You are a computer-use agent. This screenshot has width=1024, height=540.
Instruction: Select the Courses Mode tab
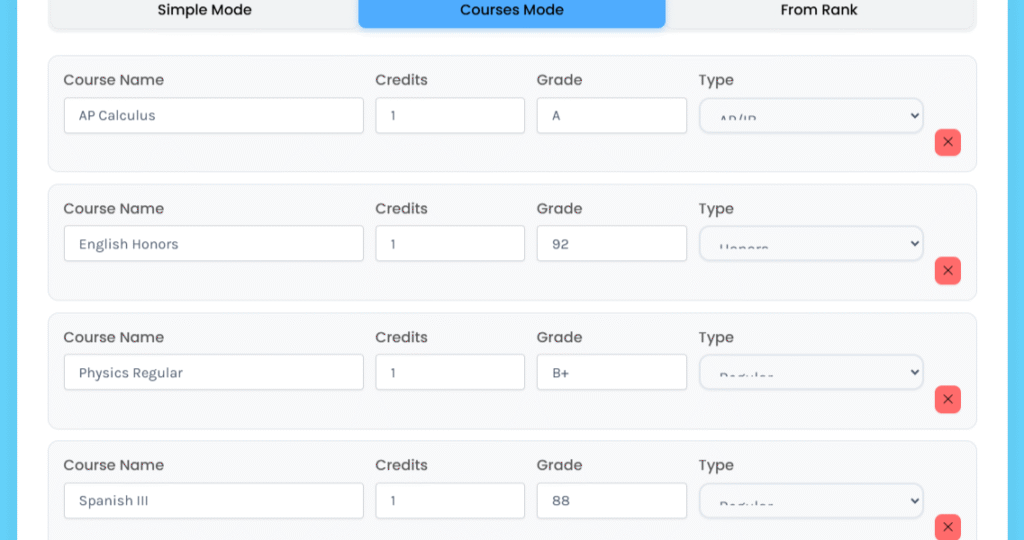(x=511, y=11)
